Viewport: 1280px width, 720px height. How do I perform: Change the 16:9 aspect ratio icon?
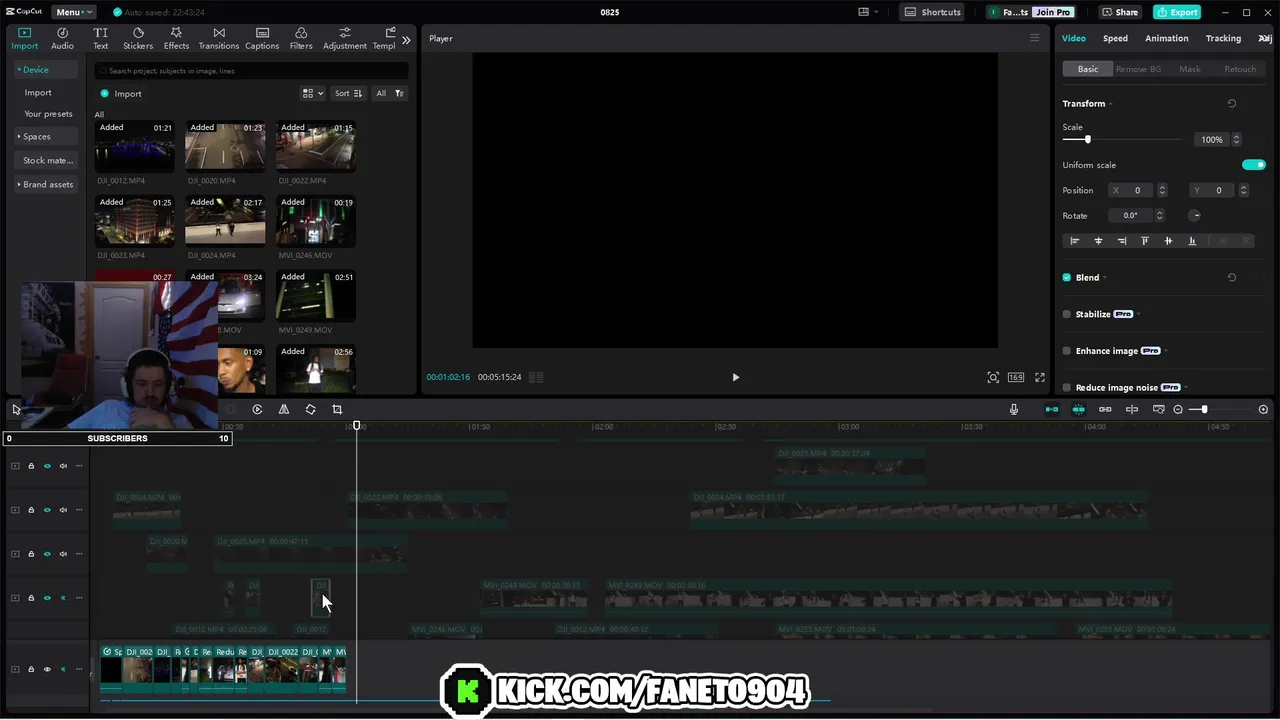pos(1016,377)
